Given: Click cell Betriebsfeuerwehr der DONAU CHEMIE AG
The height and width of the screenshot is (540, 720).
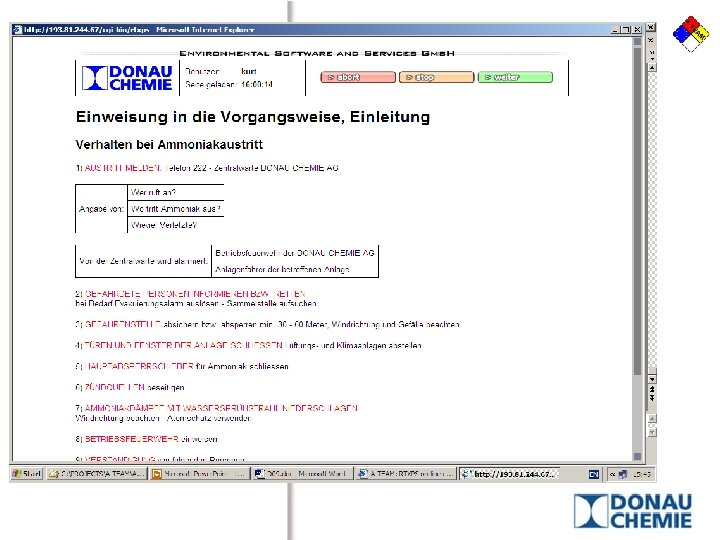Looking at the screenshot, I should click(295, 253).
